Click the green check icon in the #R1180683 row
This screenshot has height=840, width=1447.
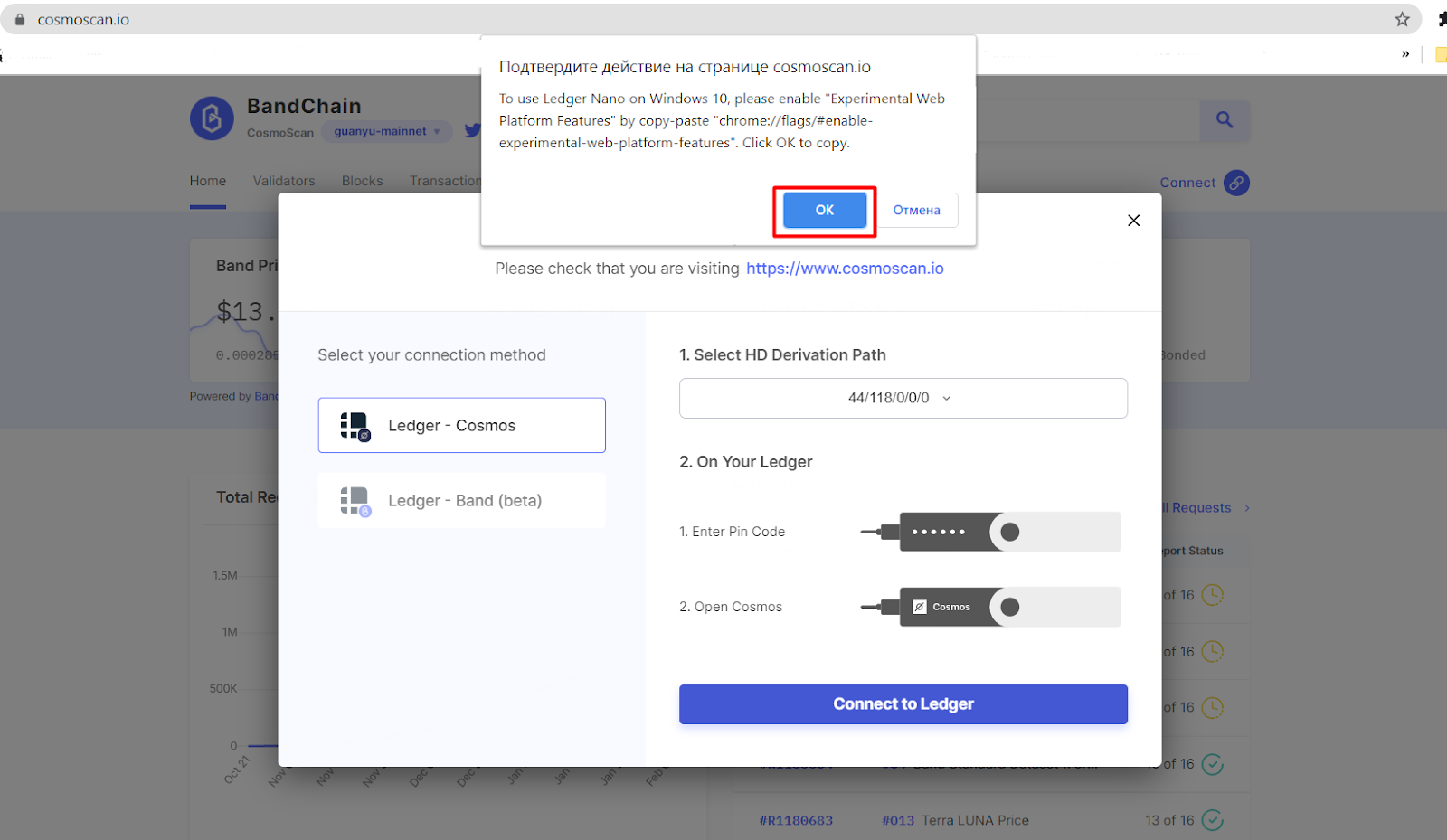coord(1212,820)
